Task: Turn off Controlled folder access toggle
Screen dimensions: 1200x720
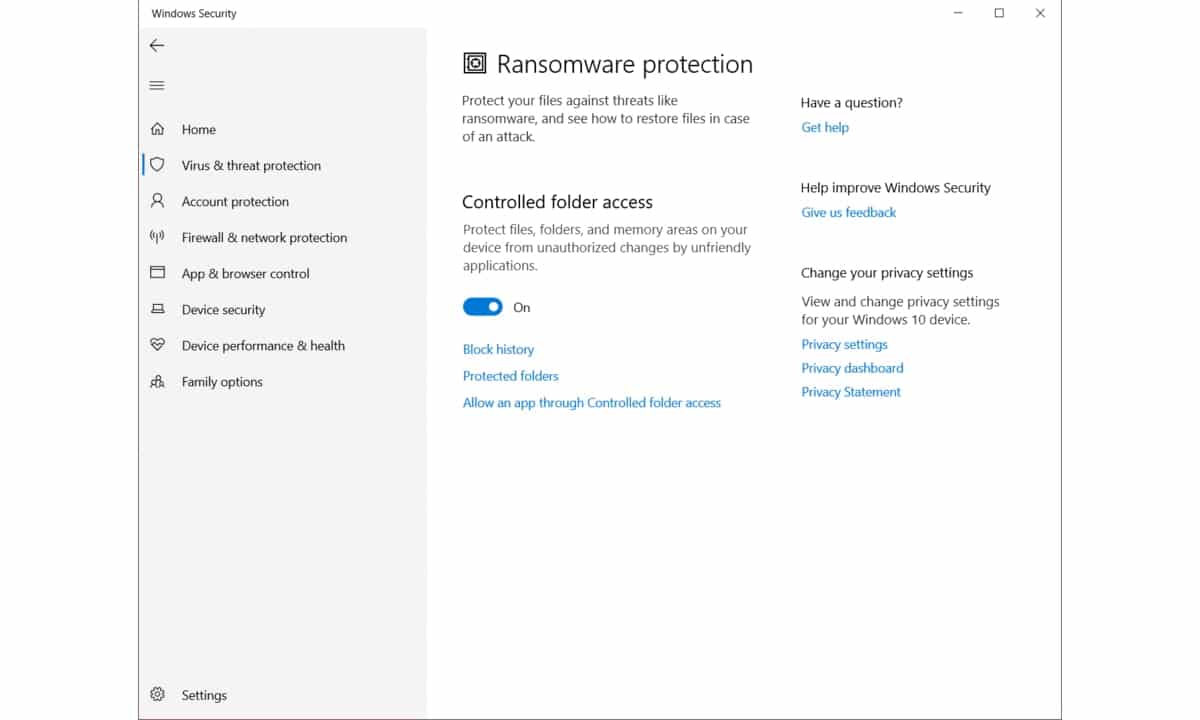Action: [x=482, y=307]
